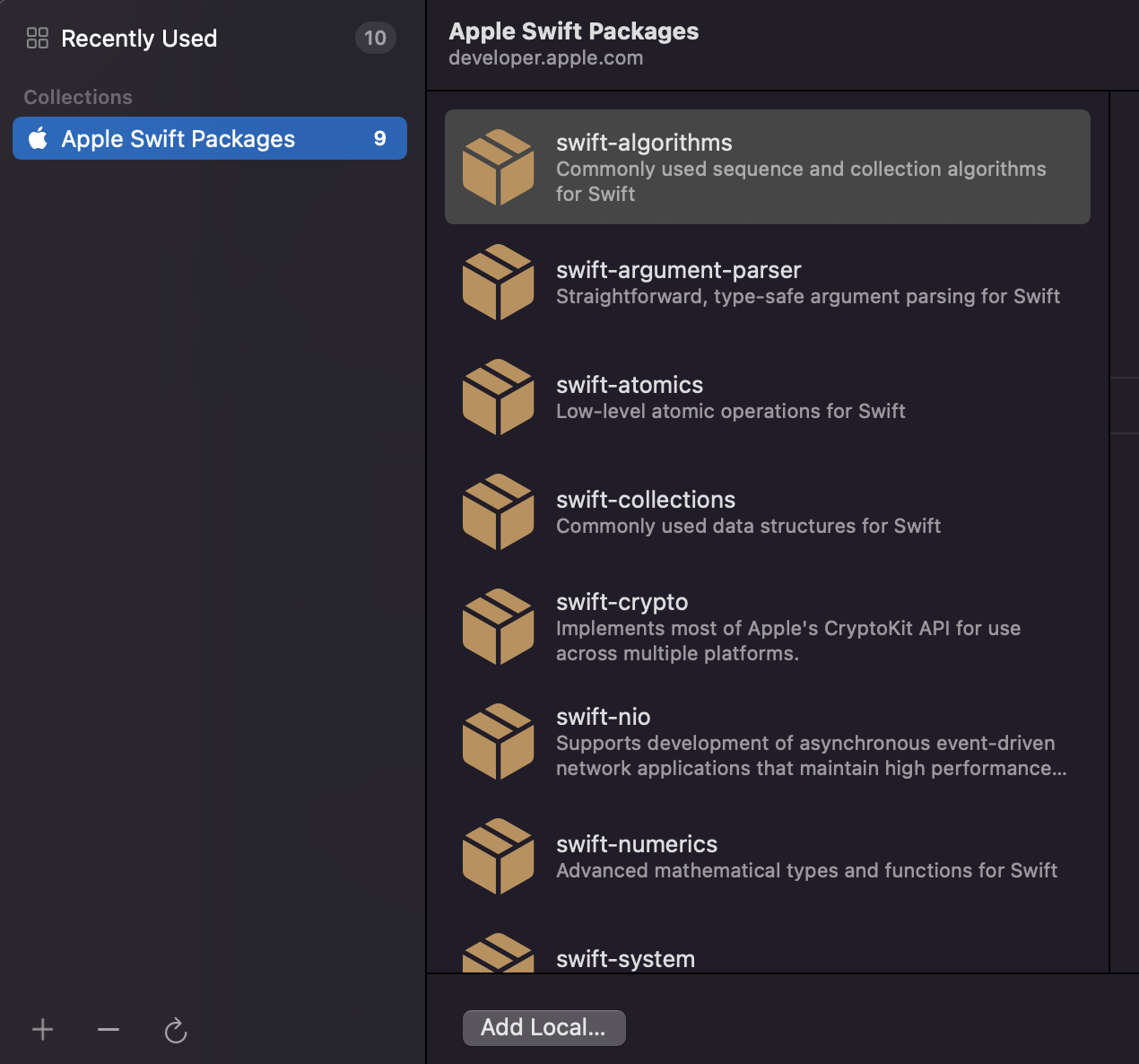Click description 'Commonly used data structures for Swift'

pos(748,526)
